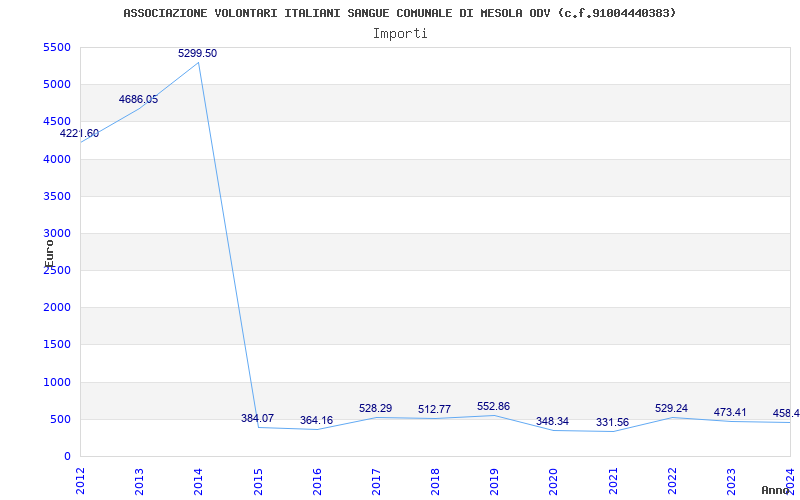800x500 pixels.
Task: Click the 4000 y-axis tick label
Action: click(57, 160)
